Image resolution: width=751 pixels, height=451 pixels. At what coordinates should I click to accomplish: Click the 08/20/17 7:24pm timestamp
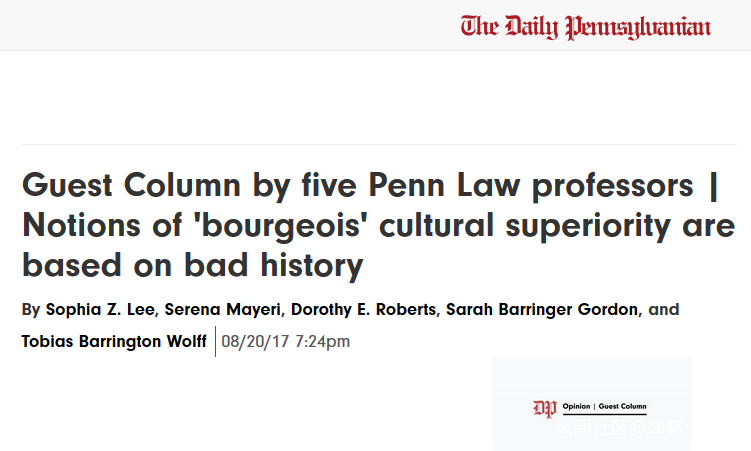[285, 342]
